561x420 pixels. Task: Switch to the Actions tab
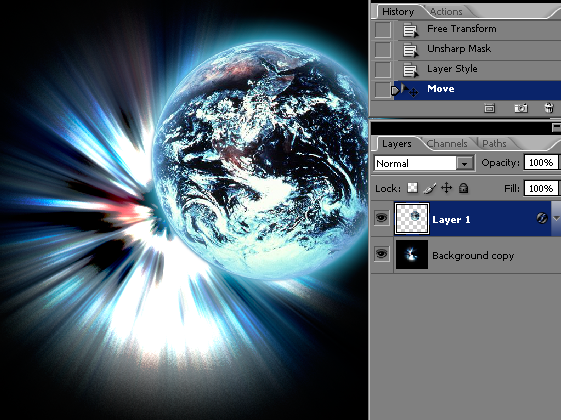[x=446, y=12]
